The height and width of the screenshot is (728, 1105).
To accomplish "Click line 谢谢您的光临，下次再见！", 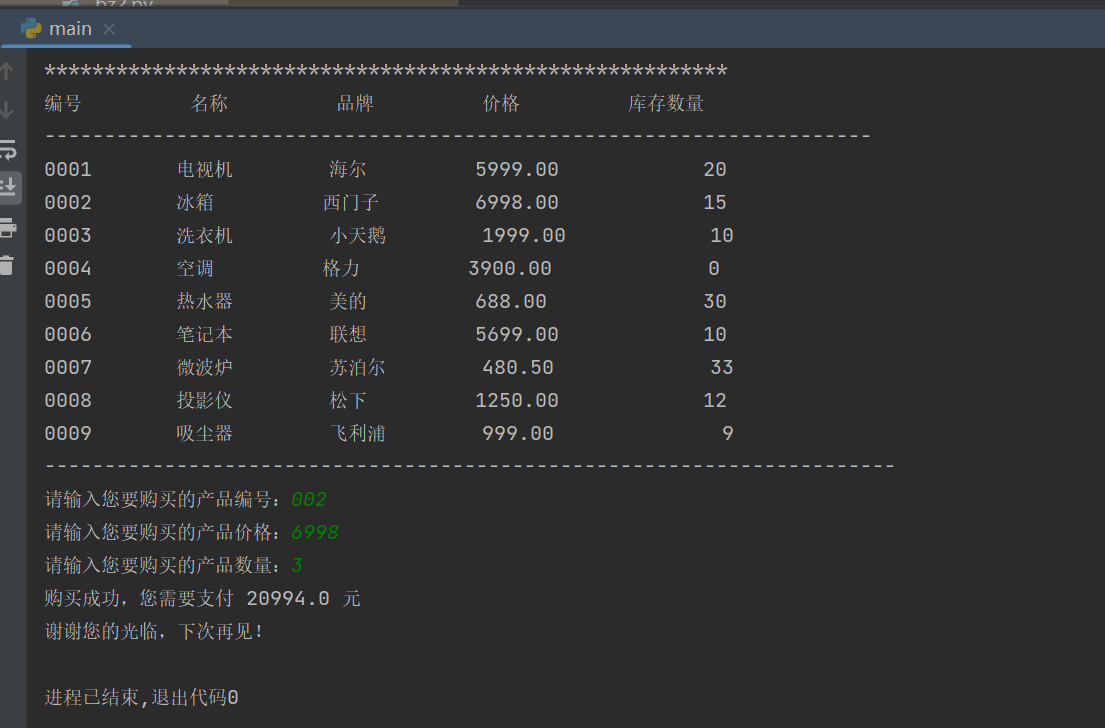I will tap(154, 631).
